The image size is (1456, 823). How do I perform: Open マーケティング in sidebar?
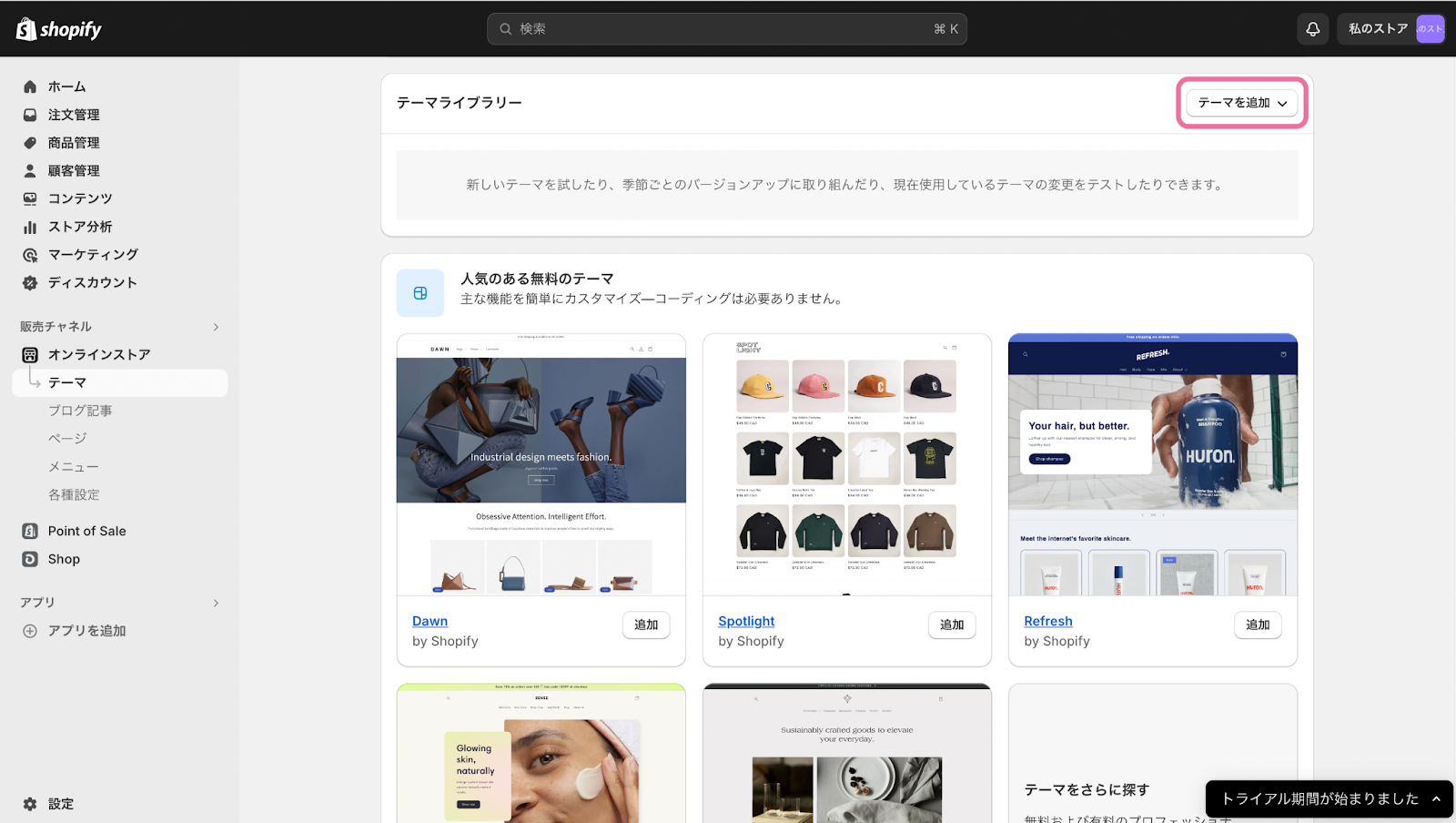(x=93, y=255)
